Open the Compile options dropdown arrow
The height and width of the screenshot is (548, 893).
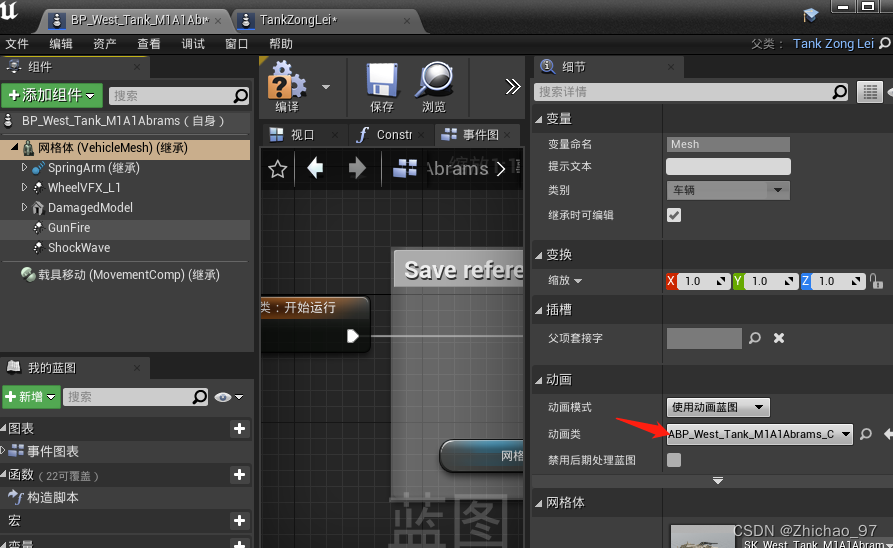(x=326, y=87)
